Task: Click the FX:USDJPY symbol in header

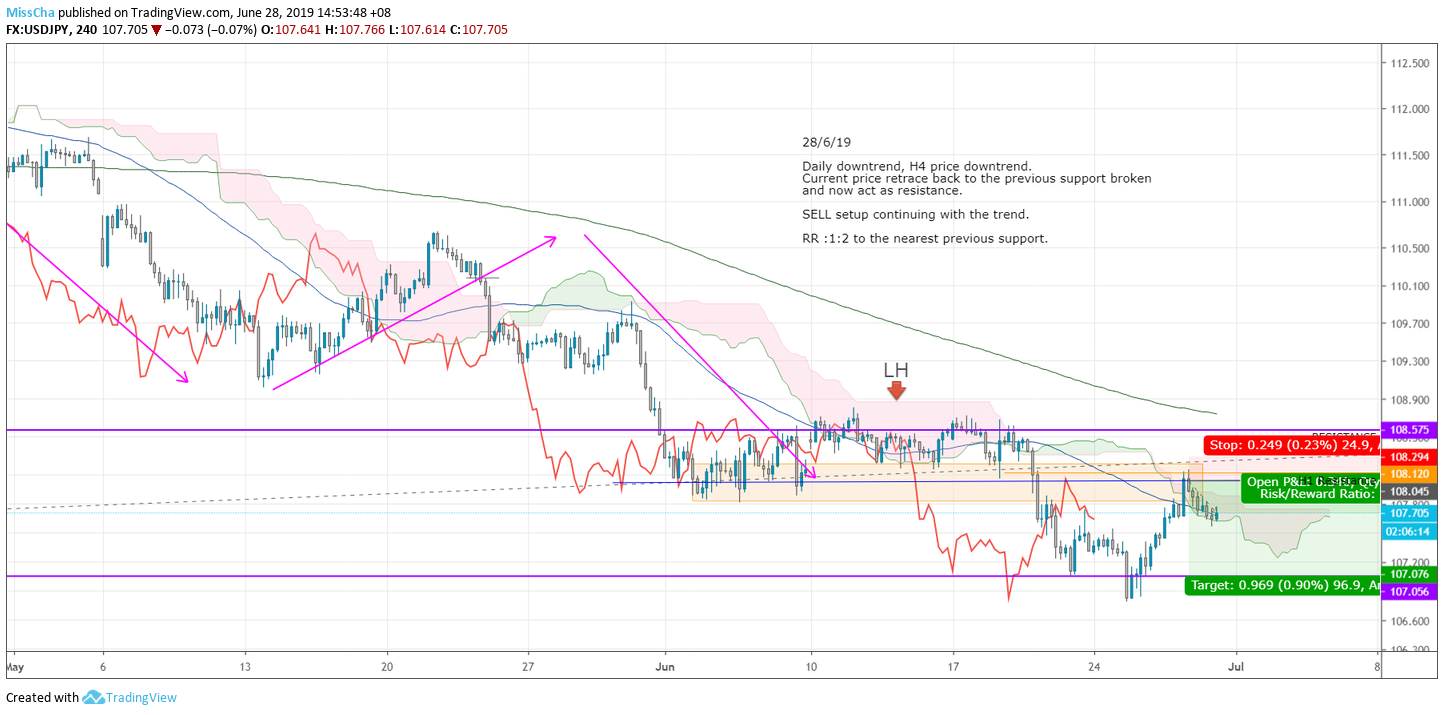Action: click(x=38, y=30)
